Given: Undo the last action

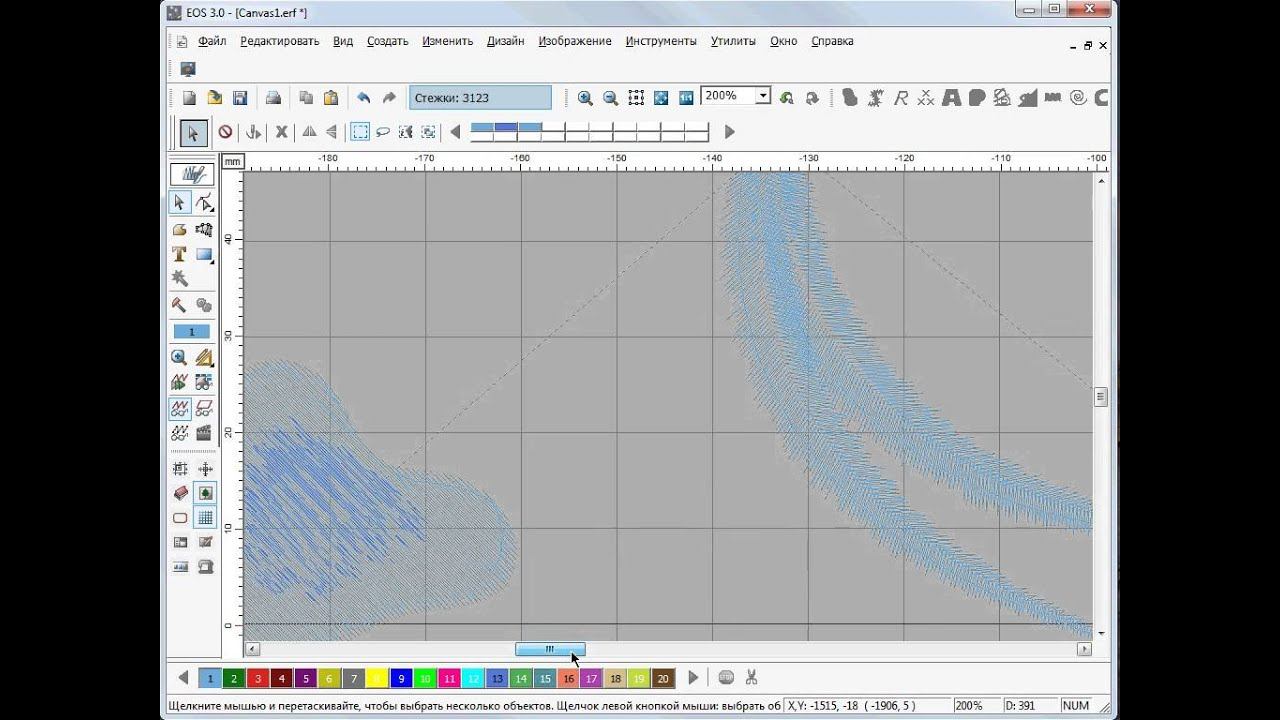Looking at the screenshot, I should (364, 97).
